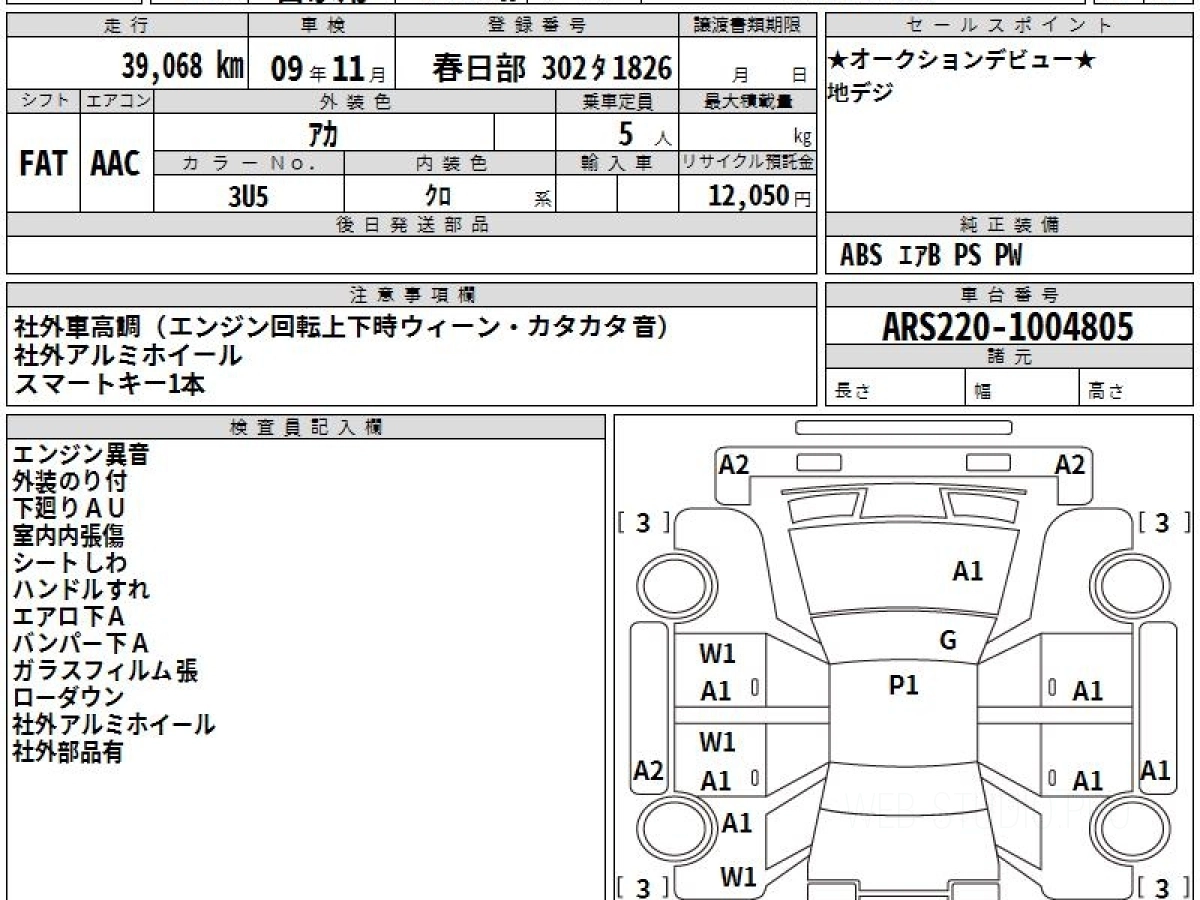Viewport: 1200px width, 900px height.
Task: Click the inspection date 09年11月
Action: click(327, 68)
